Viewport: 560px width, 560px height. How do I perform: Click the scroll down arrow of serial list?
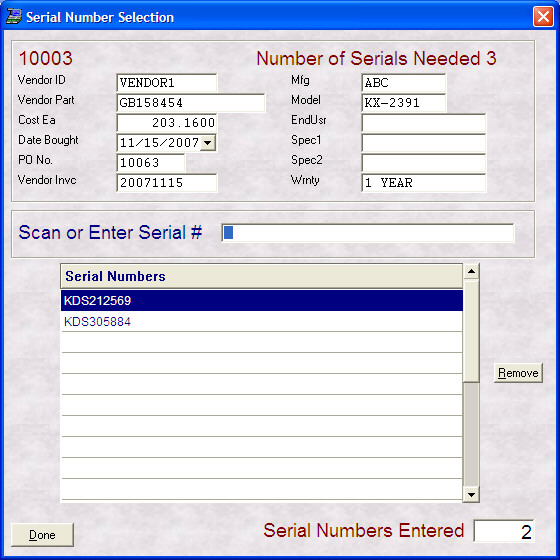click(471, 495)
